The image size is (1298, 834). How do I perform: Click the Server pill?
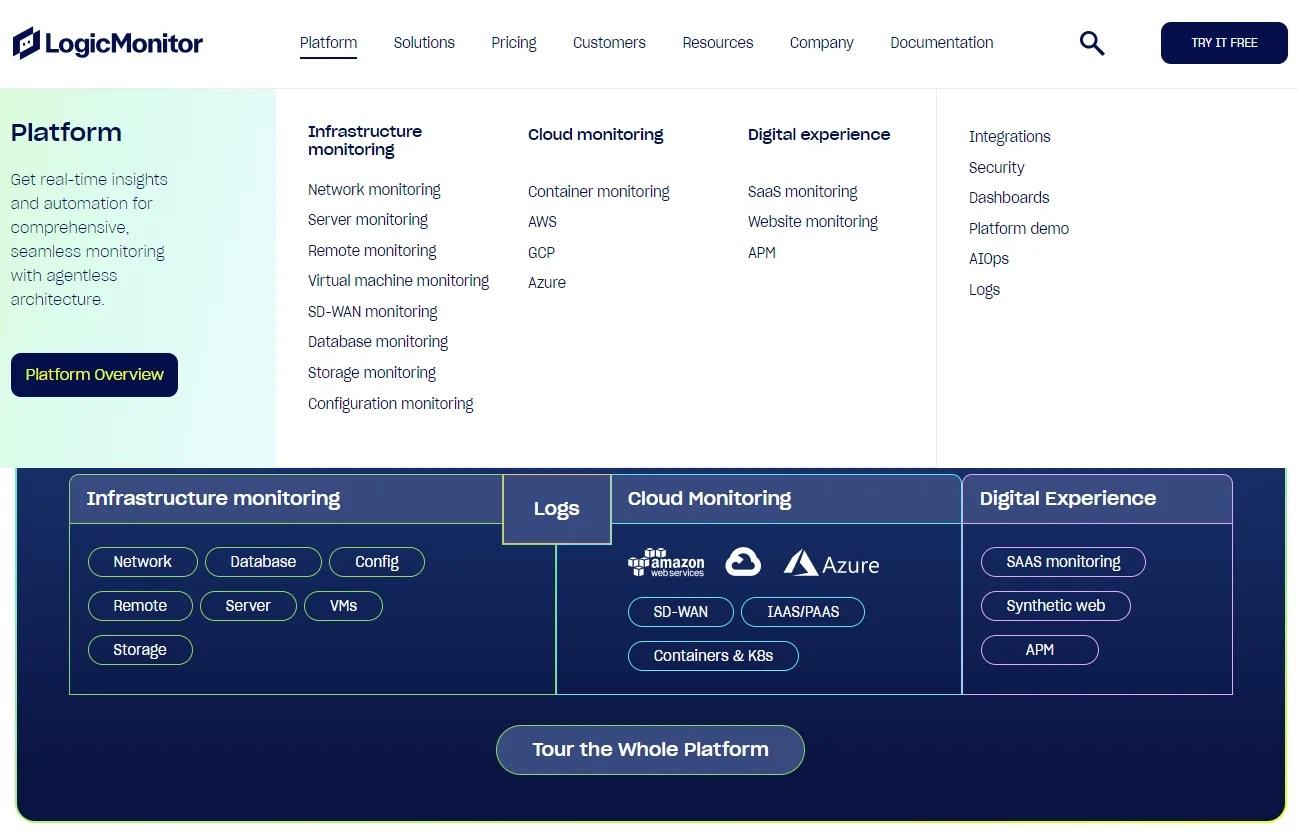coord(248,606)
